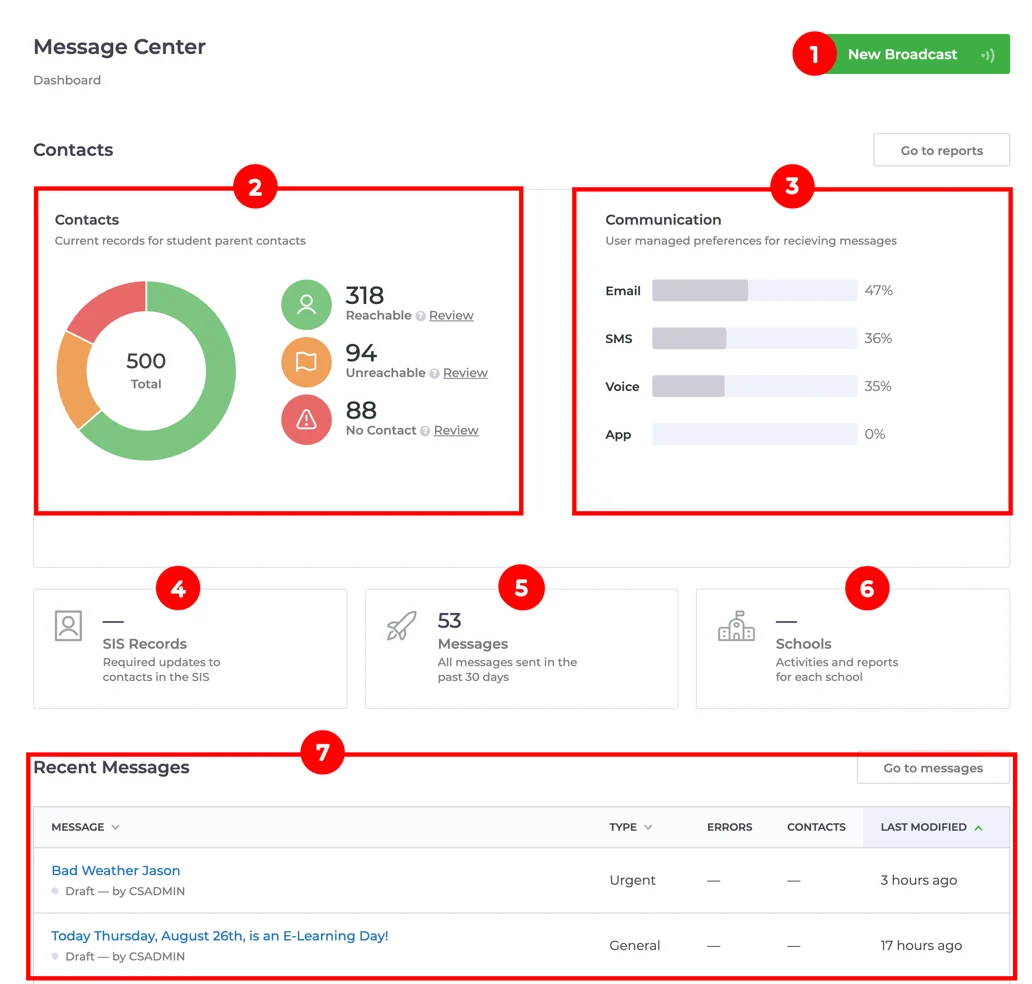Click the orange Unreachable flag icon
The height and width of the screenshot is (984, 1032).
coord(306,362)
